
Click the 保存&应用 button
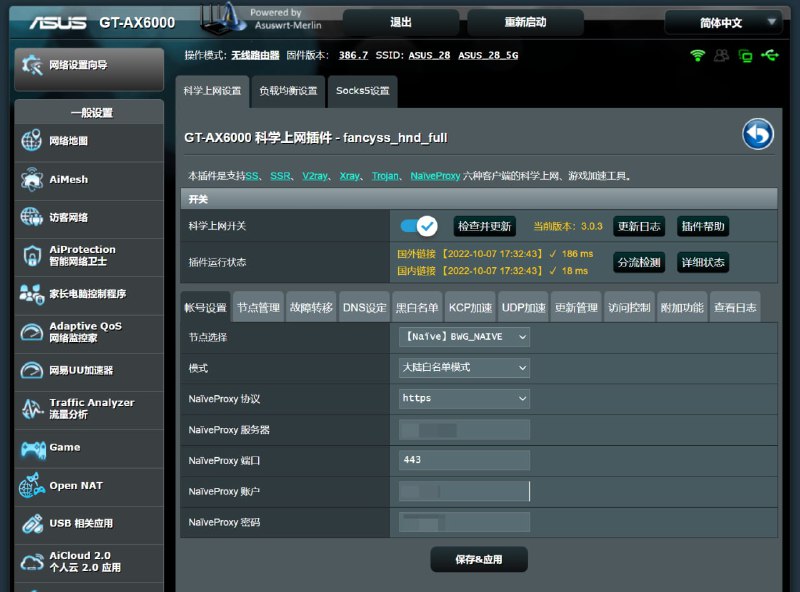pyautogui.click(x=479, y=559)
